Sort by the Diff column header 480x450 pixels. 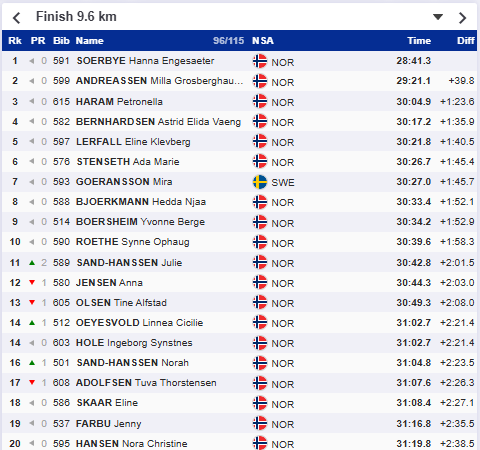point(466,41)
